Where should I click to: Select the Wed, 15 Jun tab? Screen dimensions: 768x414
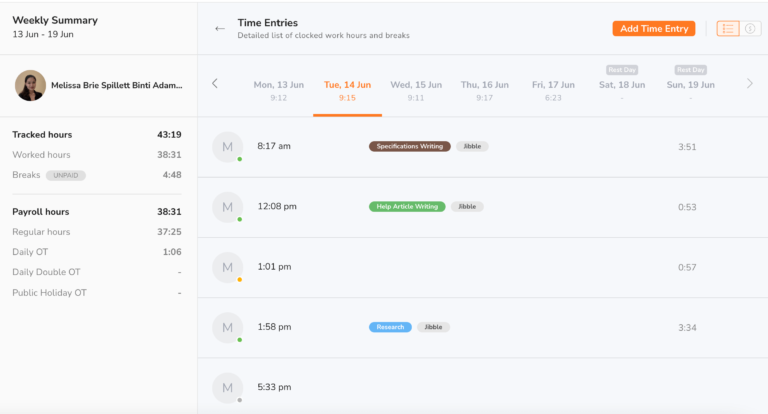(x=416, y=90)
